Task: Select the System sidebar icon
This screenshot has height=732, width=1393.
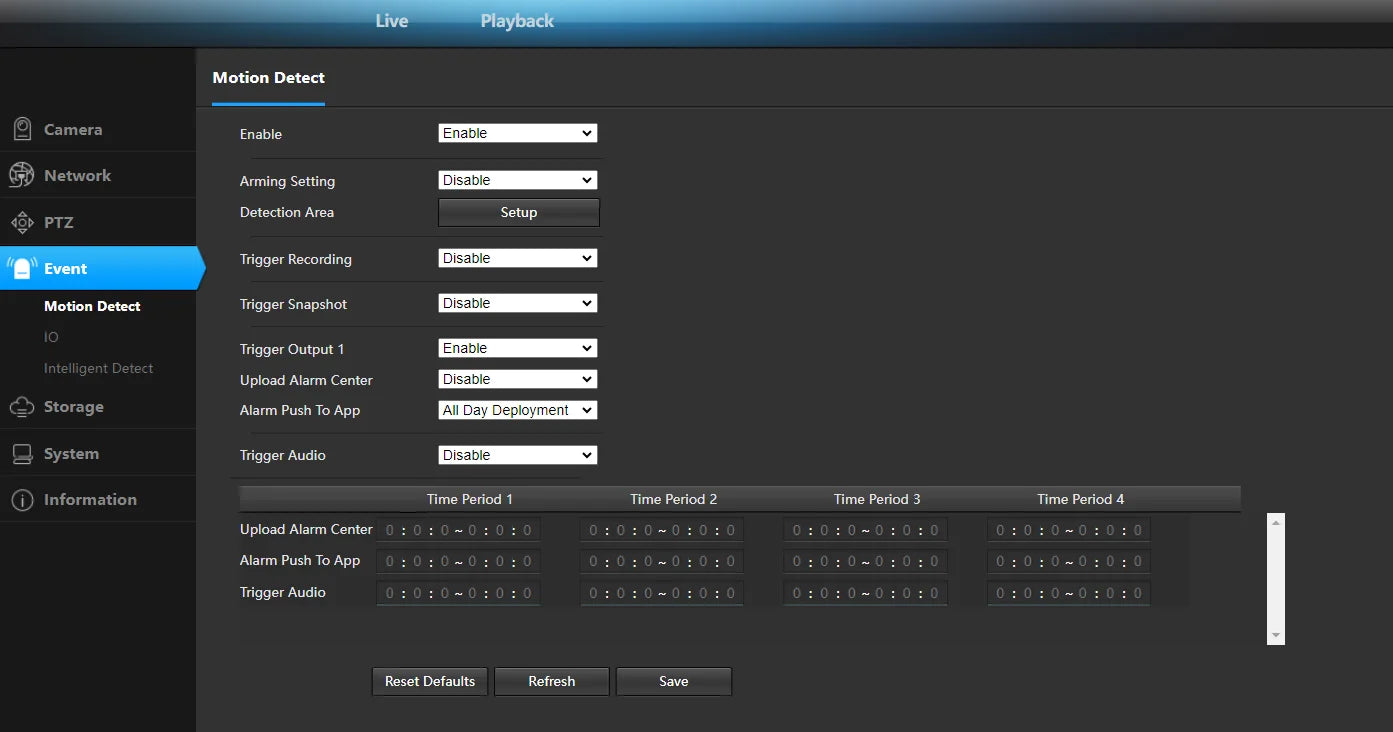Action: [22, 452]
